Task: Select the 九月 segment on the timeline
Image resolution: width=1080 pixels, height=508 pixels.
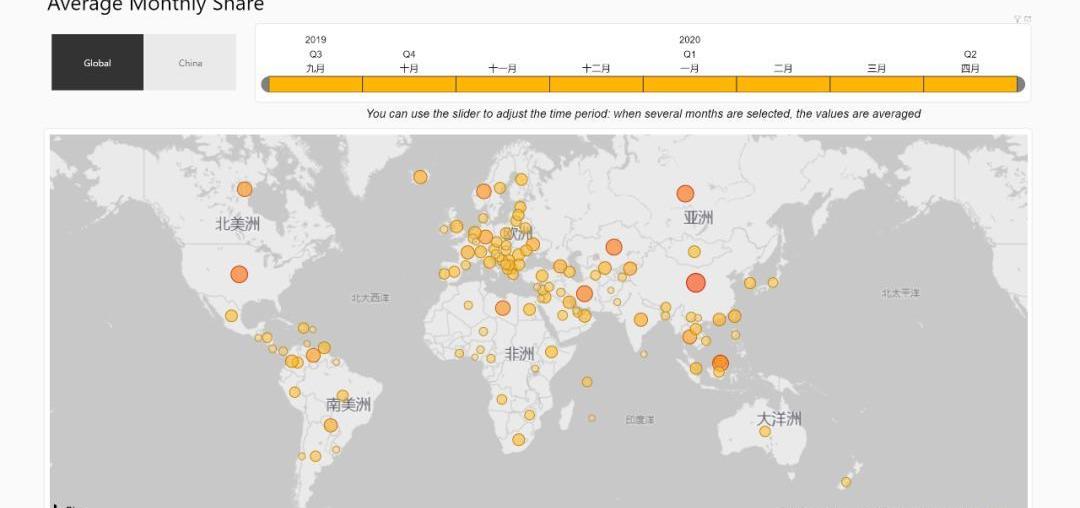Action: [315, 85]
